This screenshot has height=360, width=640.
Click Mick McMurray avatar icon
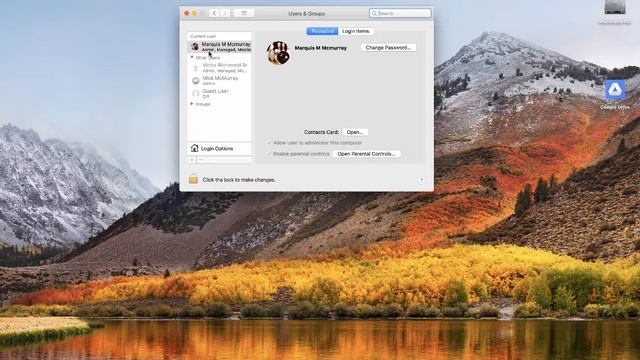point(196,80)
